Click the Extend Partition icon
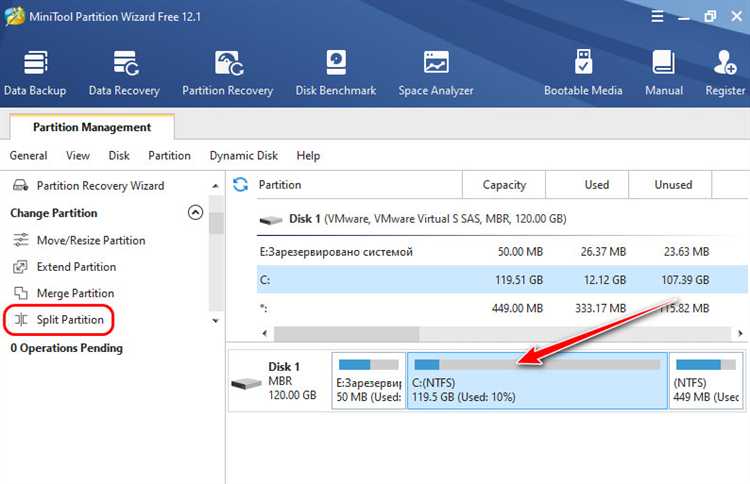This screenshot has width=750, height=484. (x=21, y=266)
